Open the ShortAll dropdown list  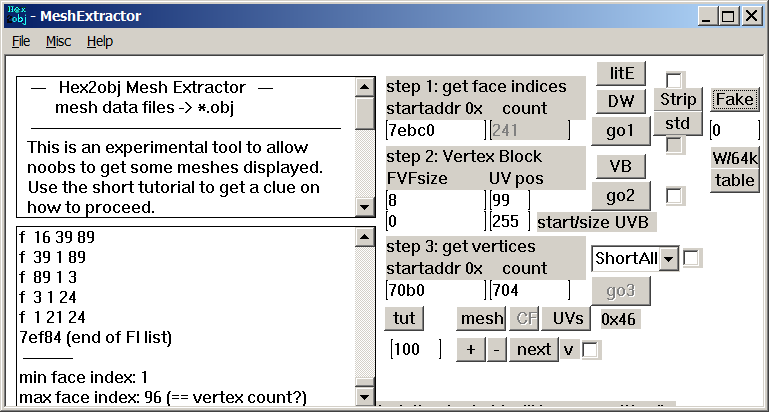(x=668, y=258)
